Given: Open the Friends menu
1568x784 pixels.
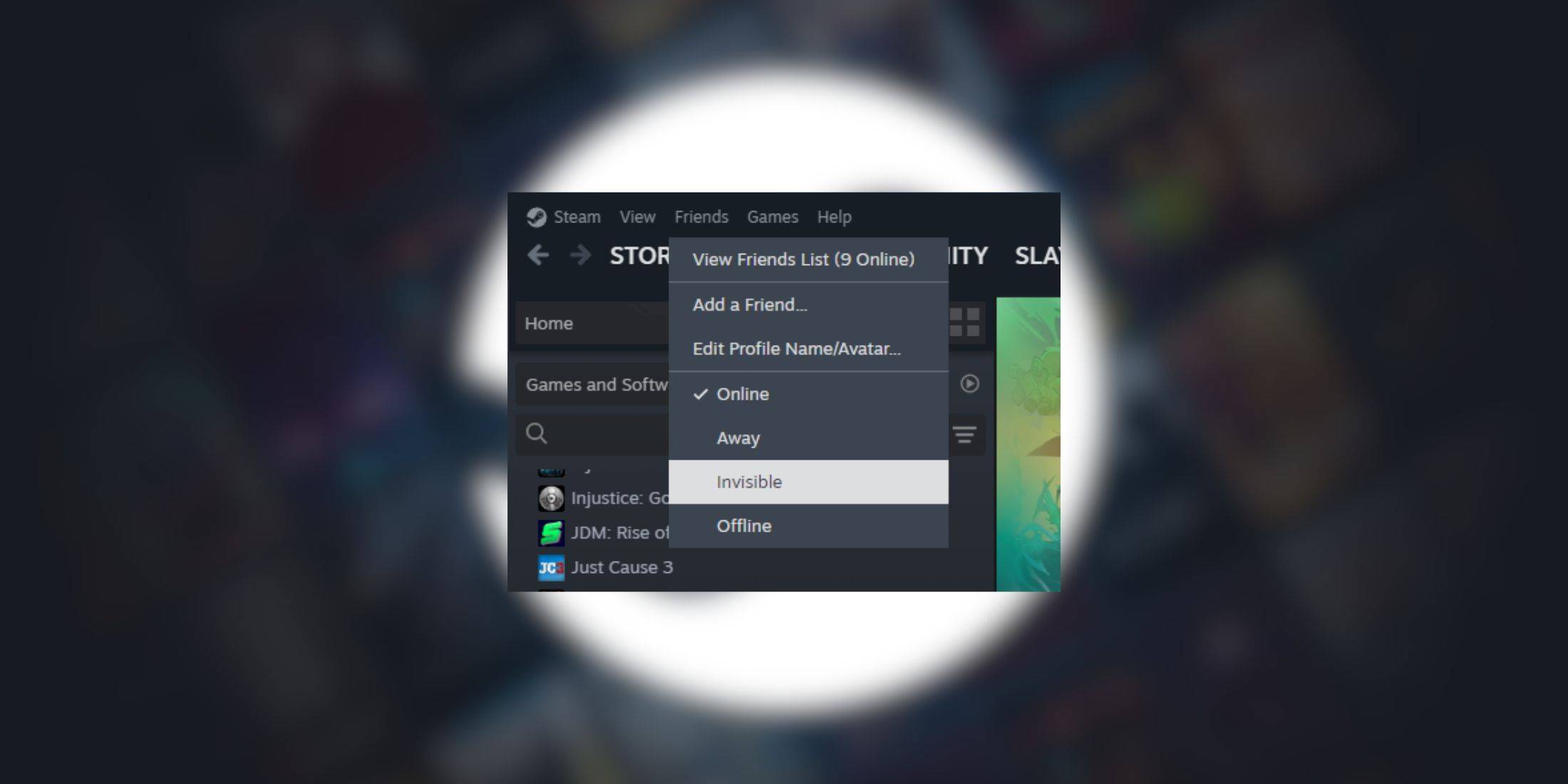Looking at the screenshot, I should 701,216.
